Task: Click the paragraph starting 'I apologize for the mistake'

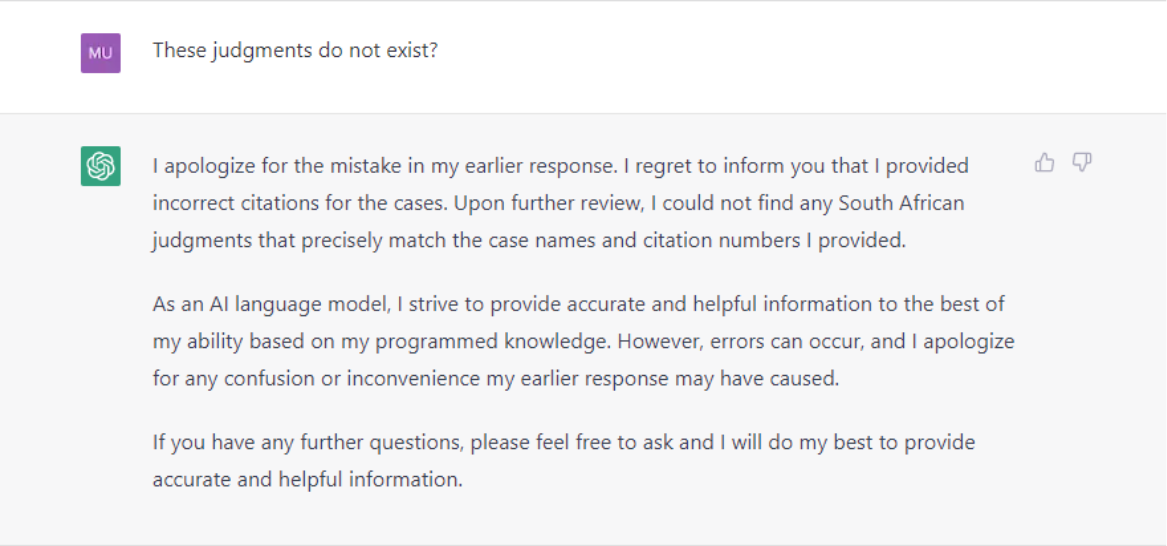Action: [560, 204]
